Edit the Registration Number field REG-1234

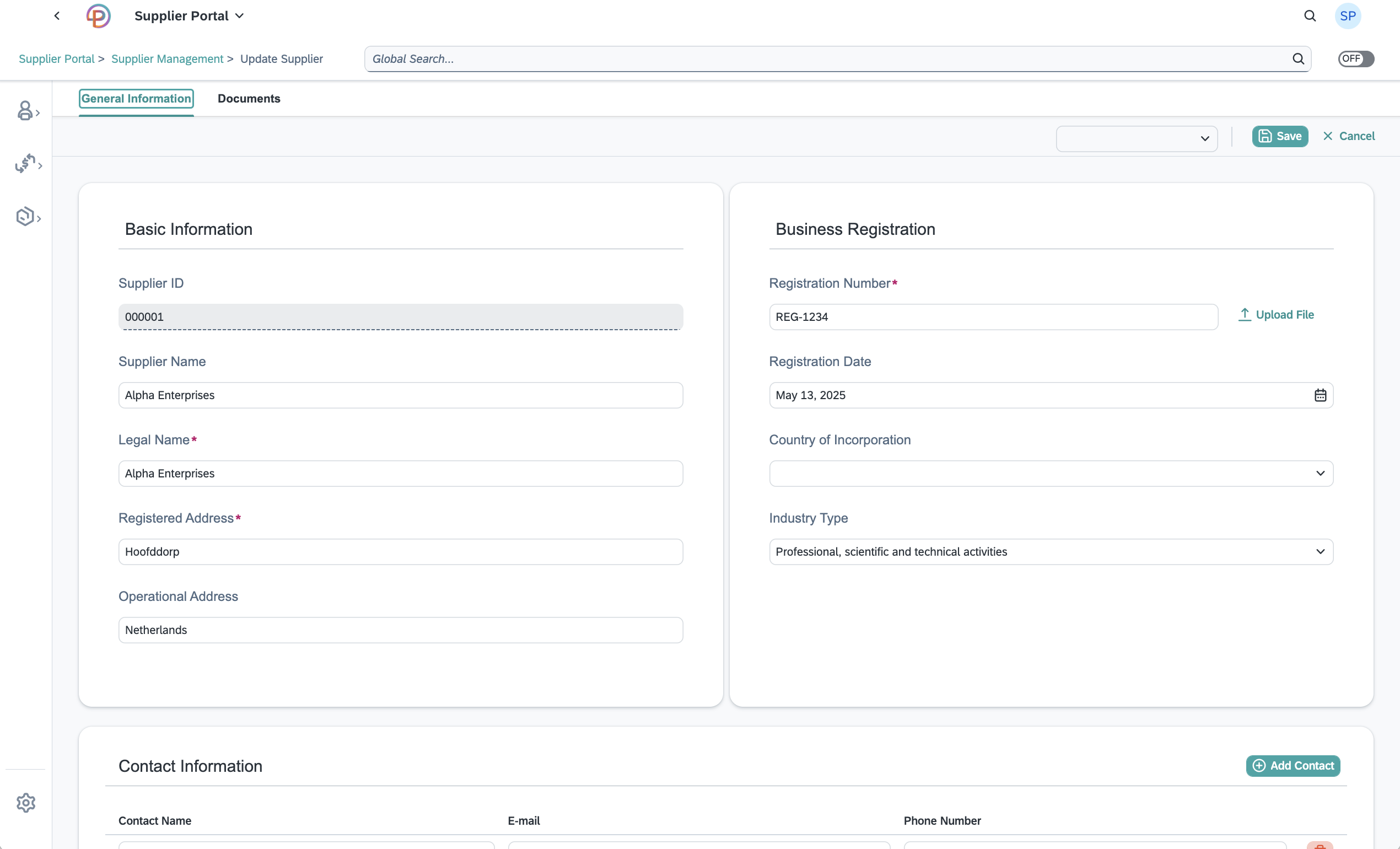993,317
